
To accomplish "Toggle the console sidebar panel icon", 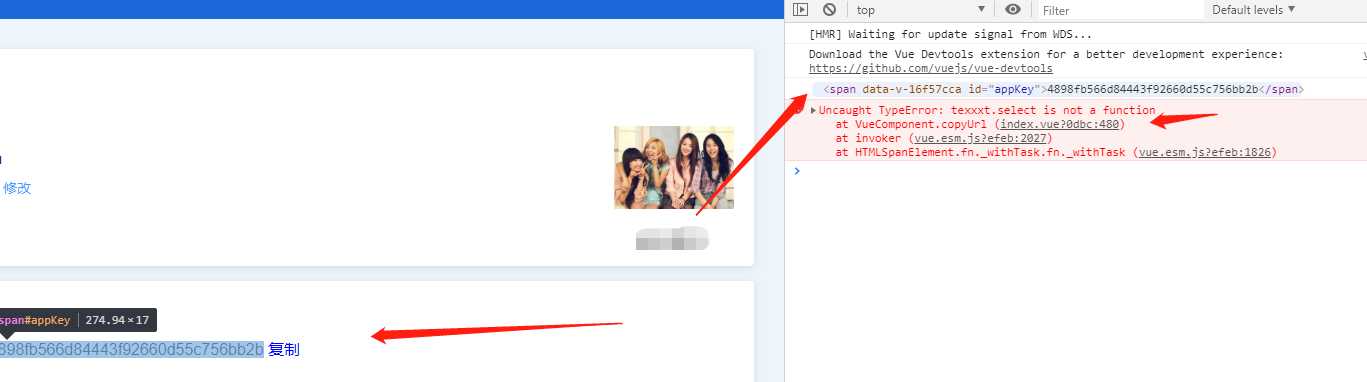I will pos(800,9).
